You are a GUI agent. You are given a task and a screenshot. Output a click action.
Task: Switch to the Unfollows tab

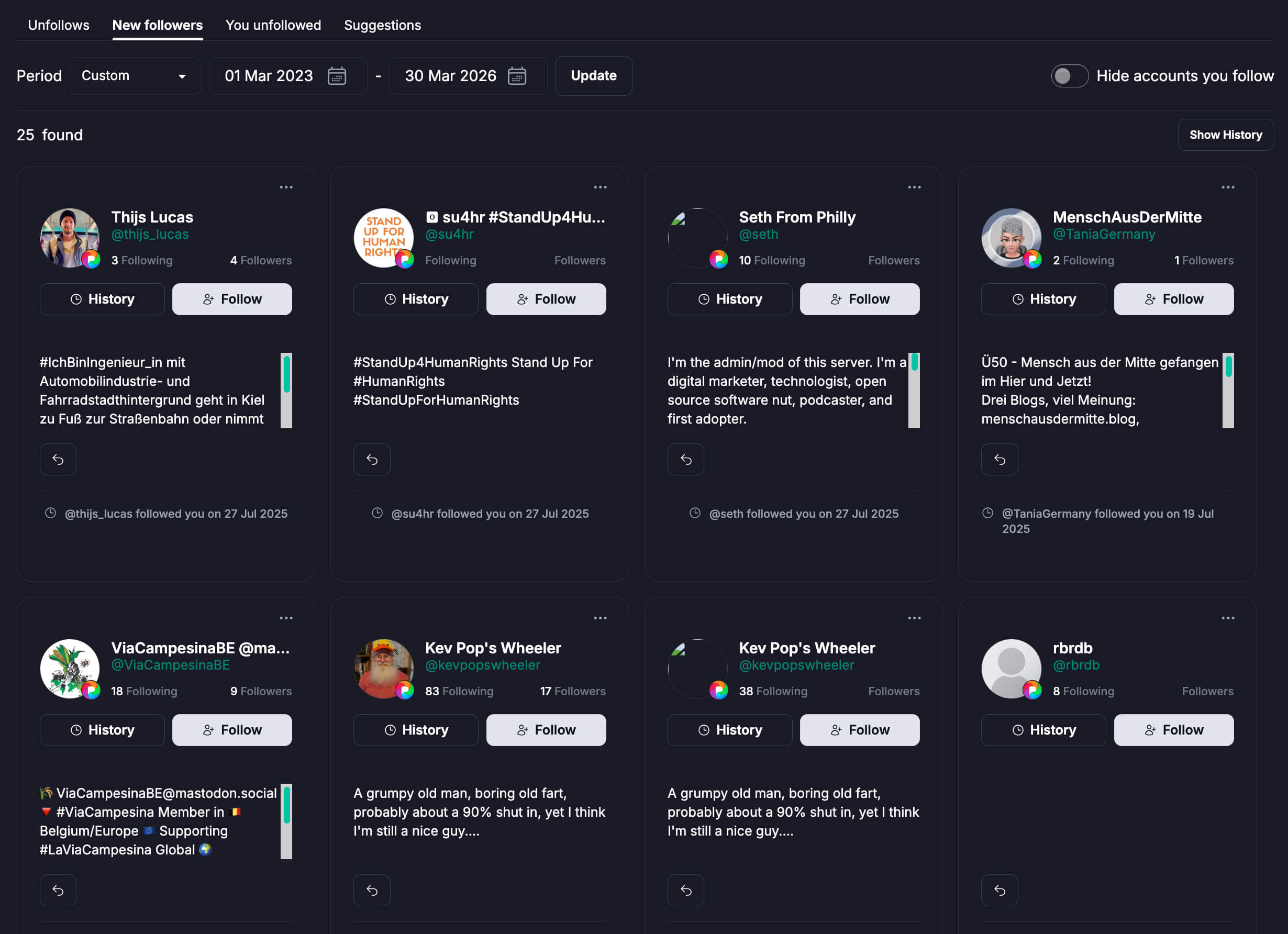[x=59, y=25]
